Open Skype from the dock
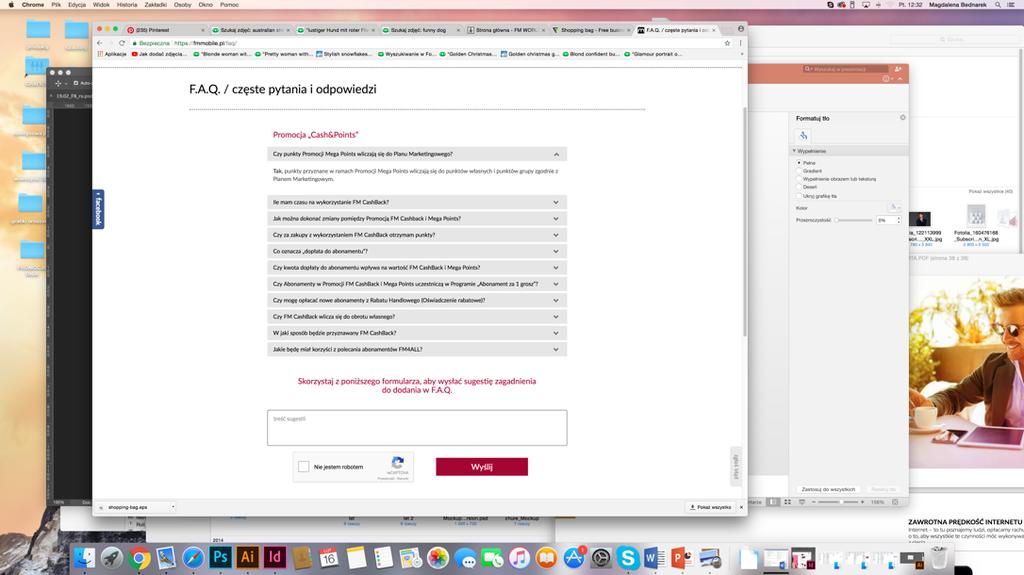This screenshot has width=1024, height=575. pyautogui.click(x=628, y=557)
